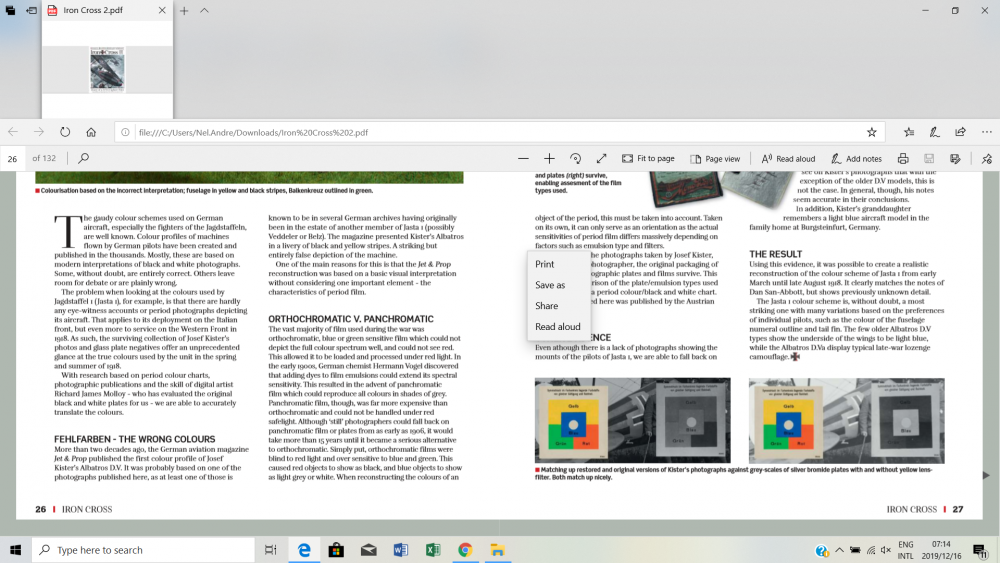The height and width of the screenshot is (563, 1000).
Task: Show hidden system tray icons
Action: 839,550
